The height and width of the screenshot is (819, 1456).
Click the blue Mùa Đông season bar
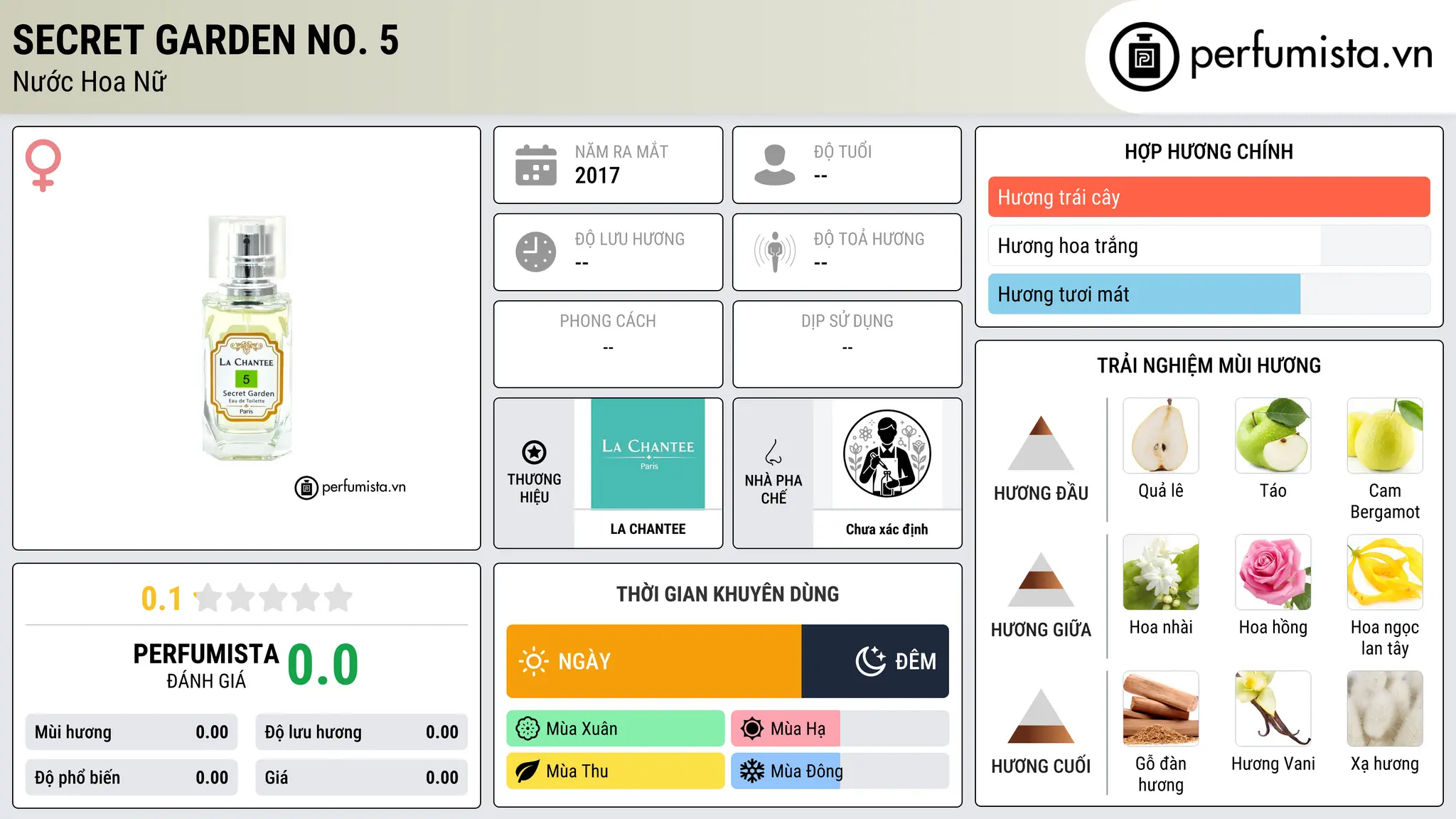click(x=840, y=771)
